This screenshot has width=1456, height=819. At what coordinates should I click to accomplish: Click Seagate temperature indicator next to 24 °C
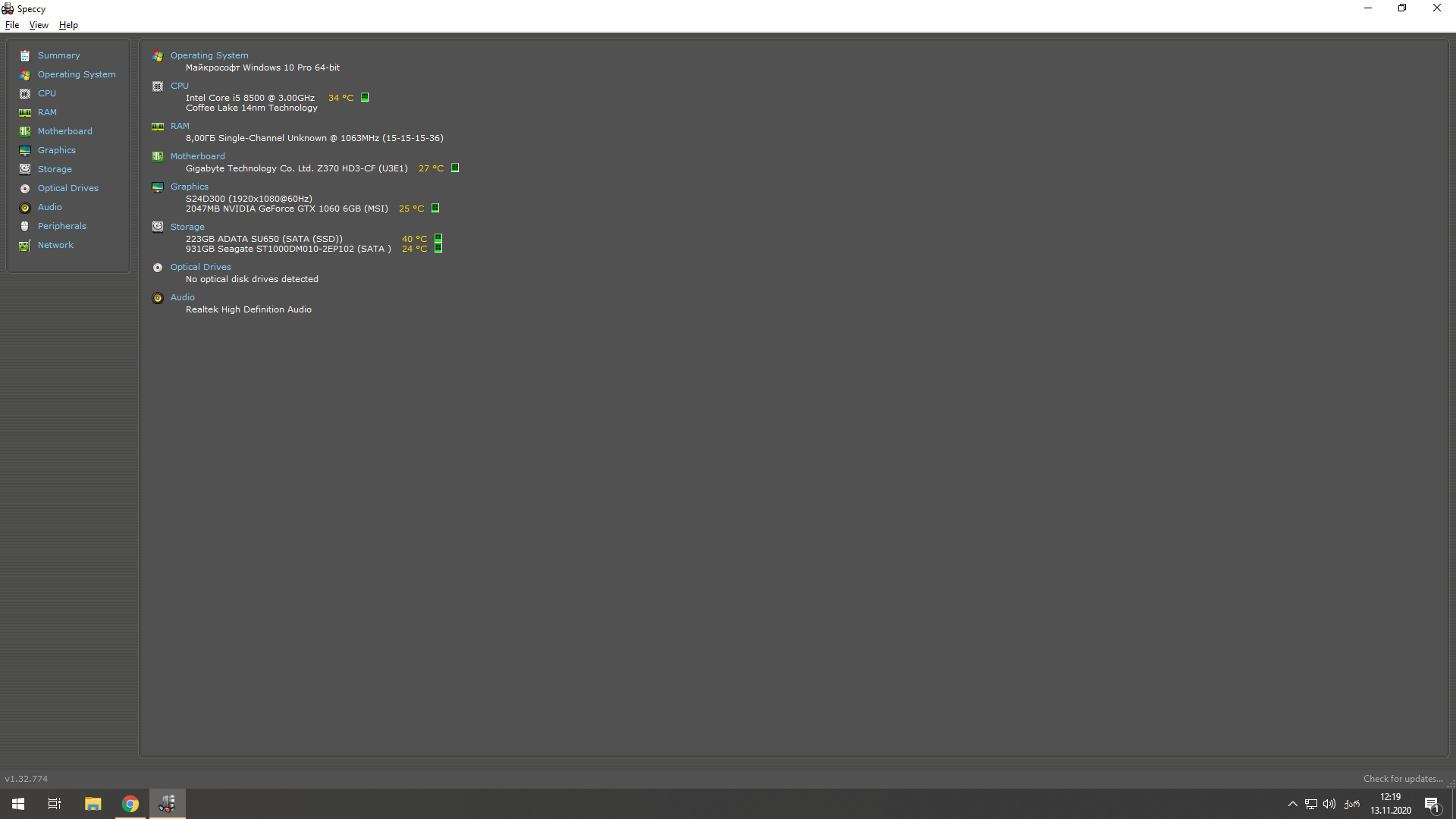pos(438,248)
